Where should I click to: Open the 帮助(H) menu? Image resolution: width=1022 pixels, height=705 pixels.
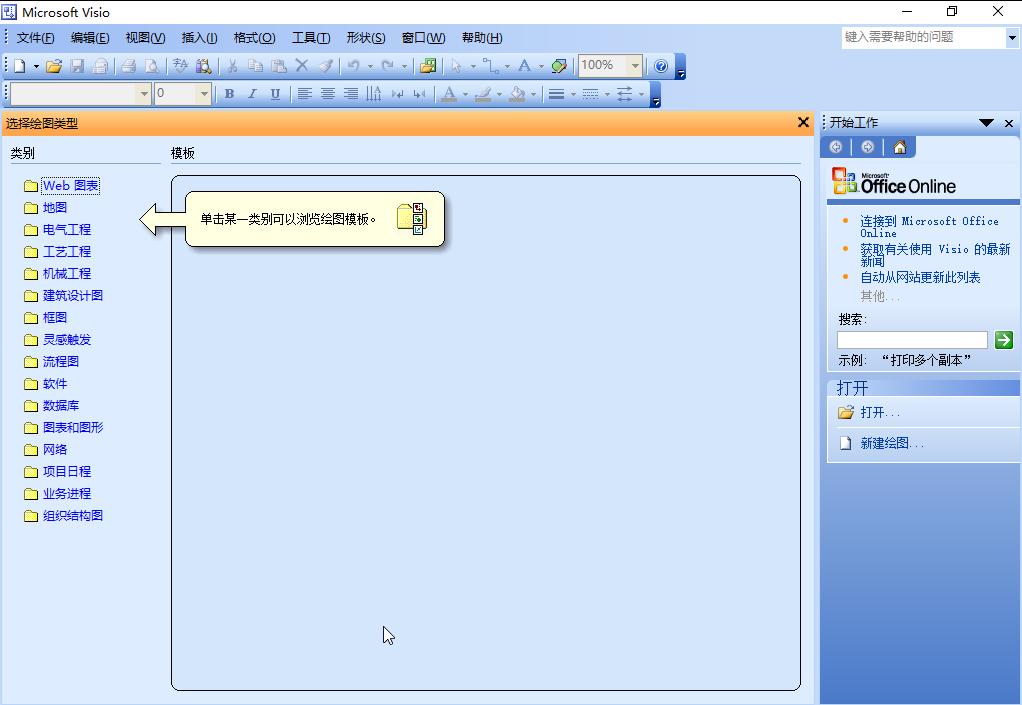pyautogui.click(x=482, y=38)
